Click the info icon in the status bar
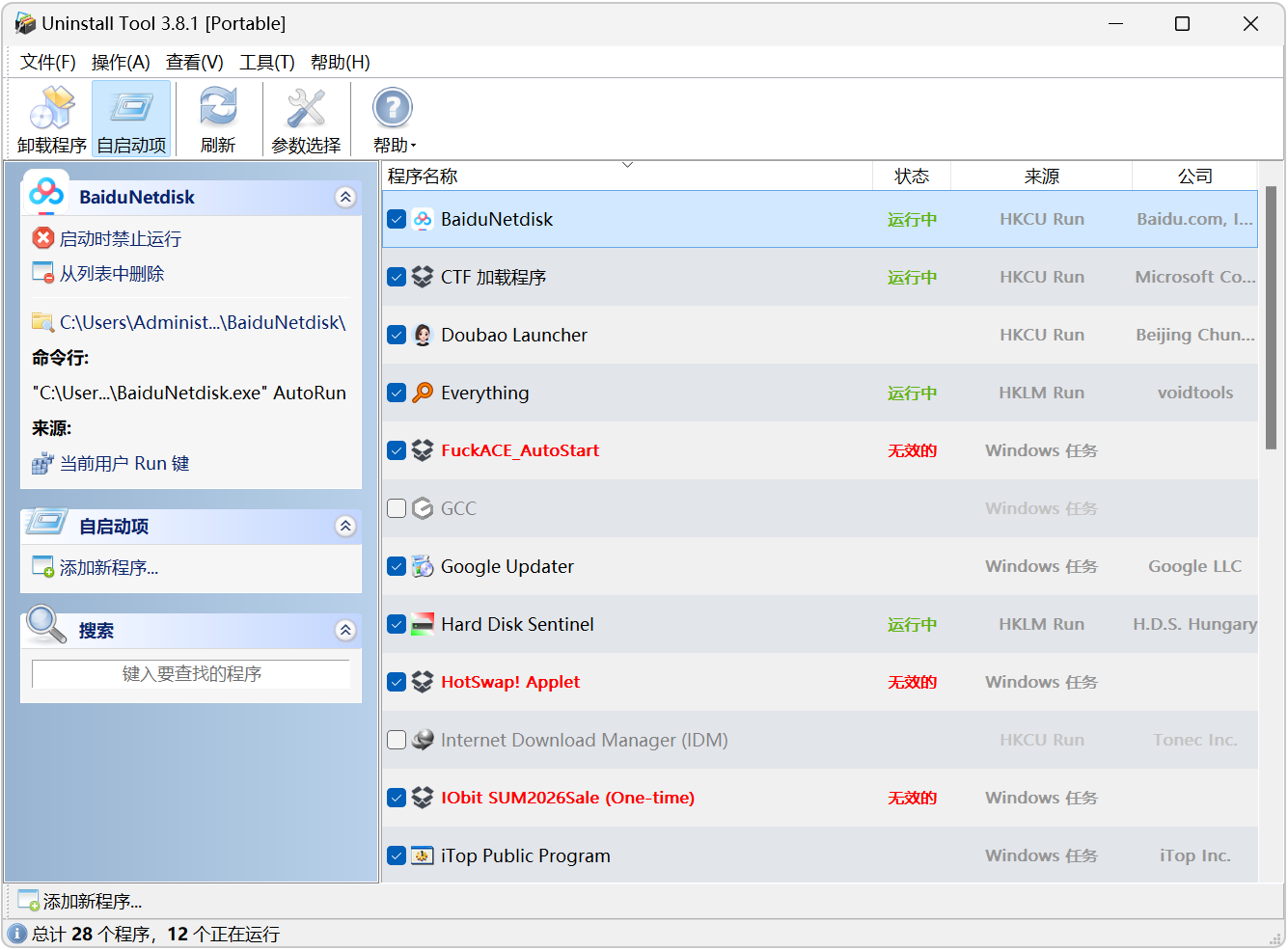Image resolution: width=1288 pixels, height=950 pixels. coord(17,934)
